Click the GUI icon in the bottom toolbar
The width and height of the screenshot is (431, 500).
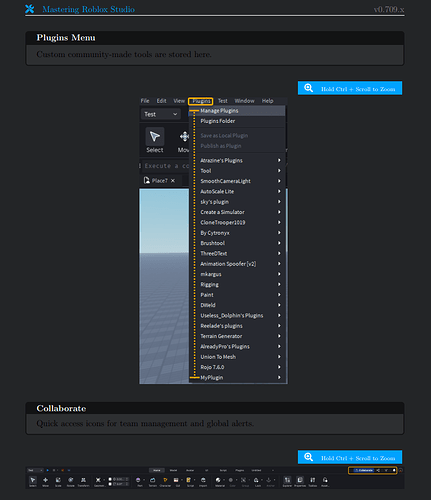(176, 480)
